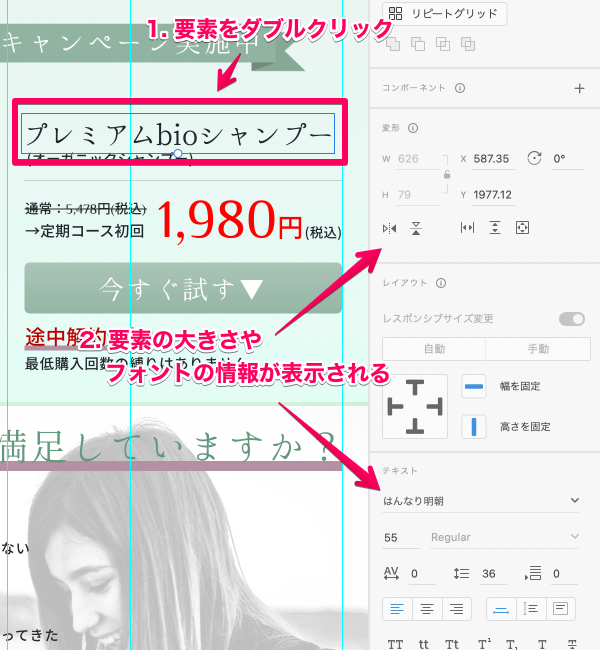Screen dimensions: 600x650
Task: Click the rotation angle icon
Action: [534, 159]
